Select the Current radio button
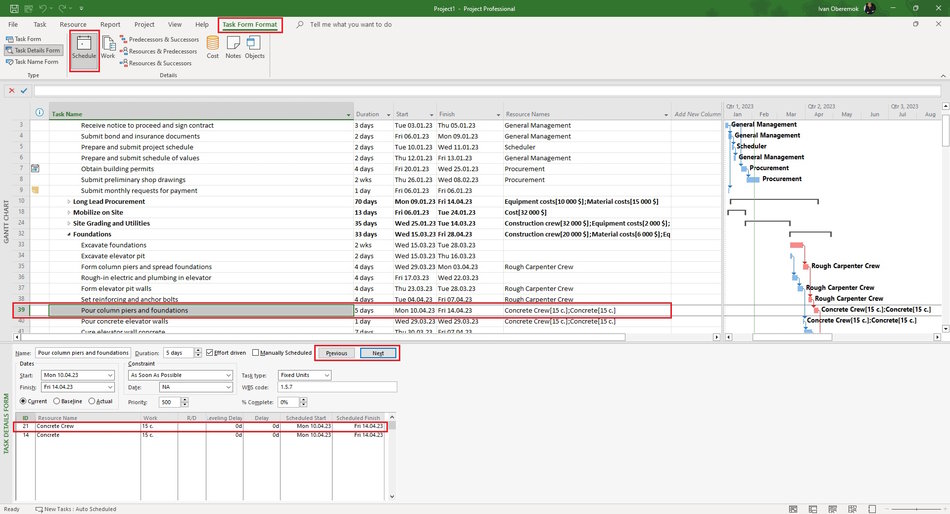950x514 pixels. click(x=23, y=401)
